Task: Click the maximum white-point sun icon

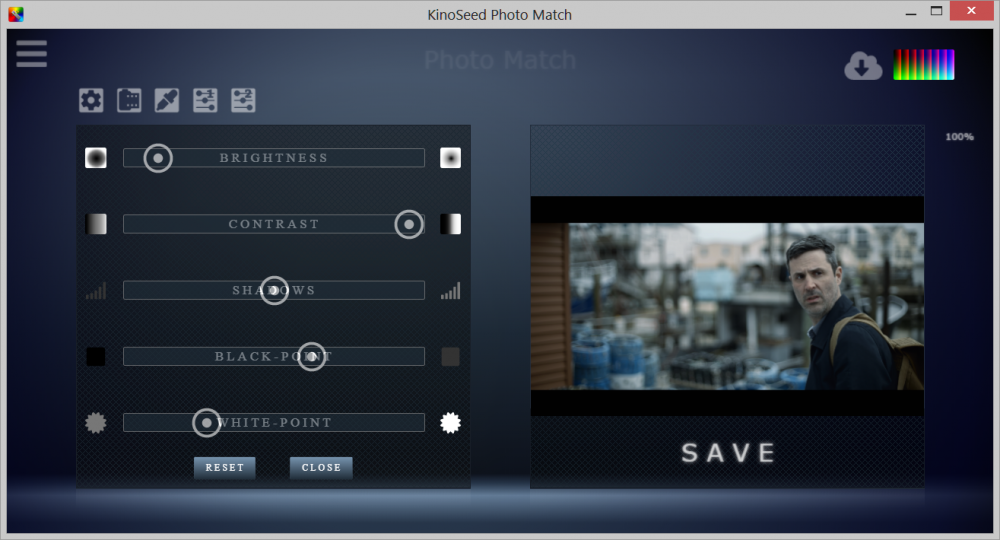Action: point(450,423)
